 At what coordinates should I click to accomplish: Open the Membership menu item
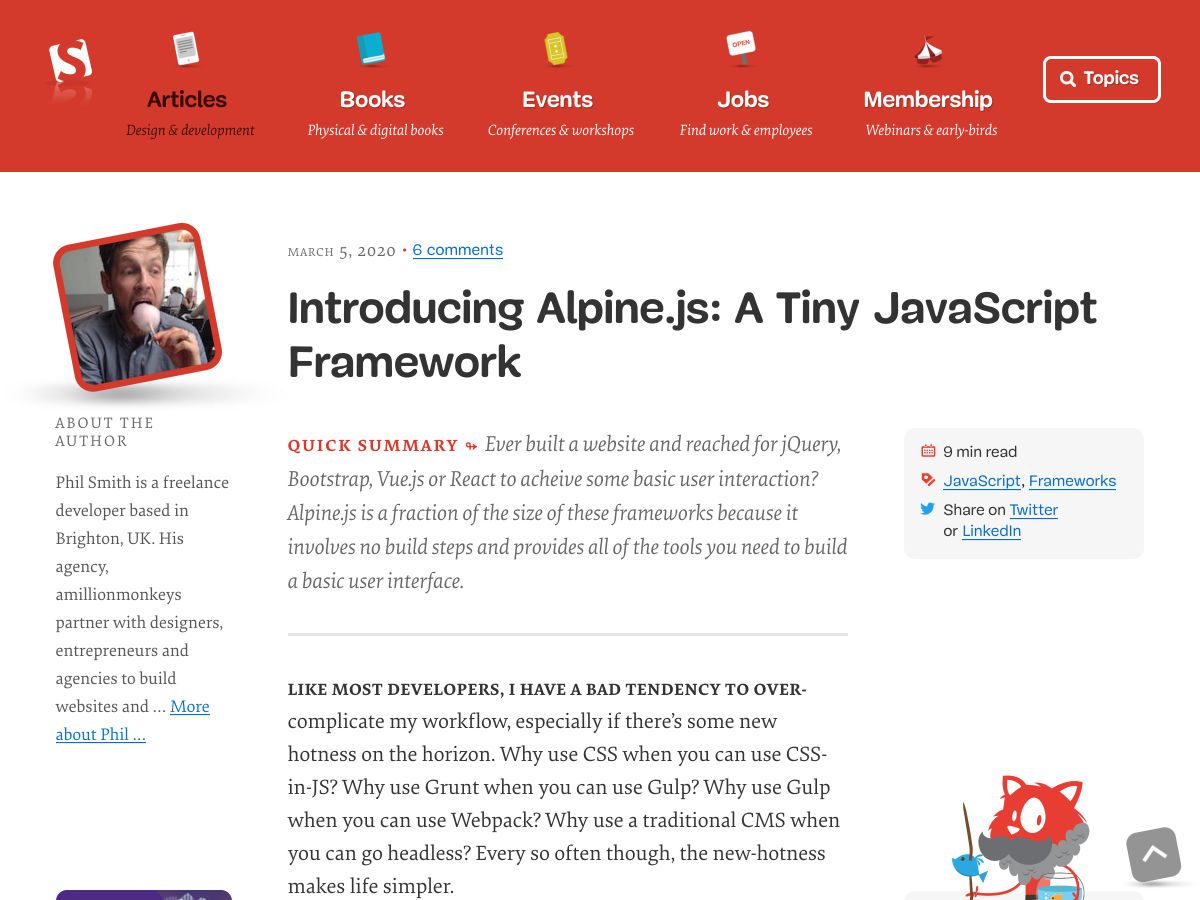[x=928, y=99]
